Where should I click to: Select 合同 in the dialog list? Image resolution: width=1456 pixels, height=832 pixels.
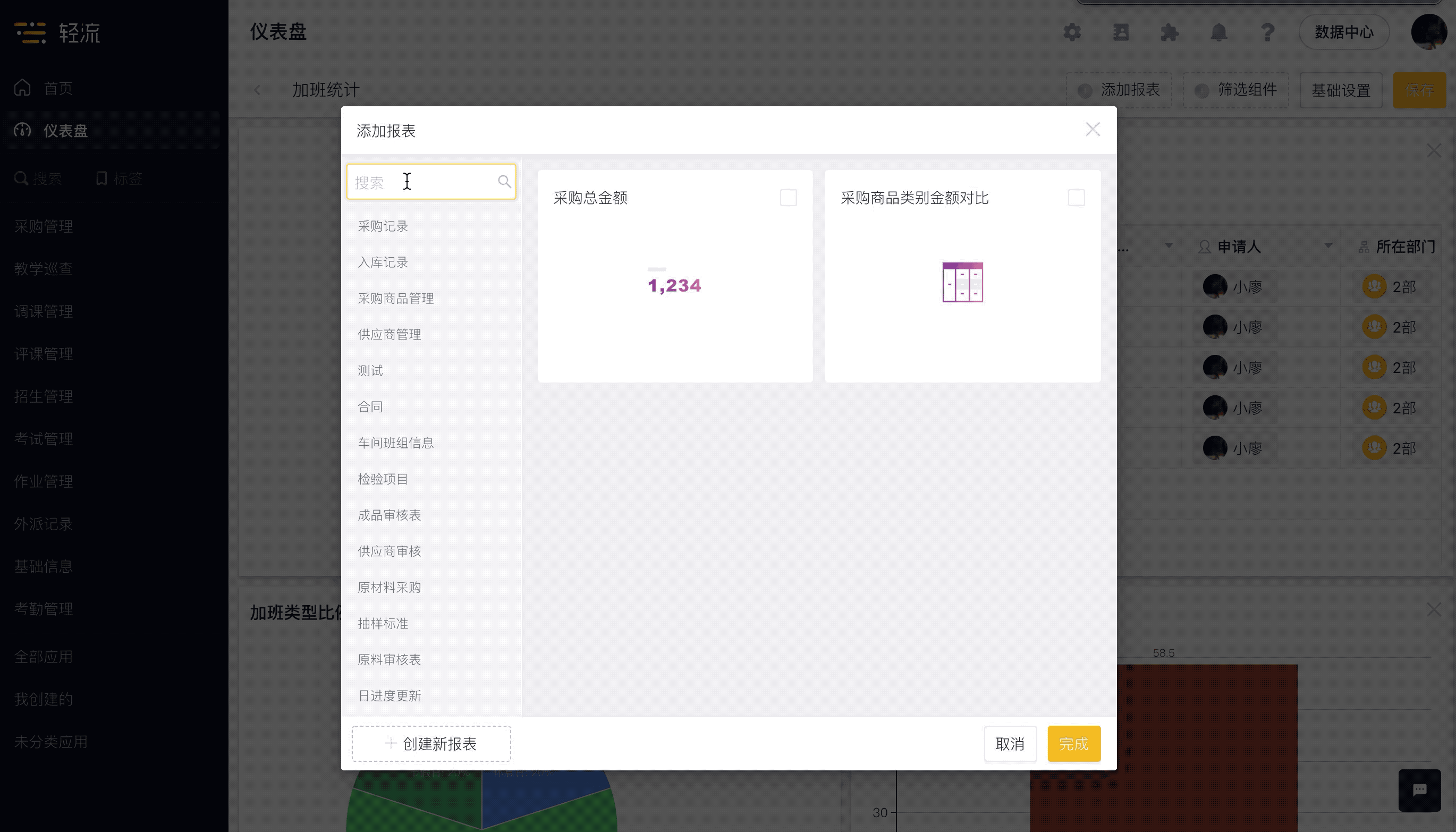click(370, 407)
